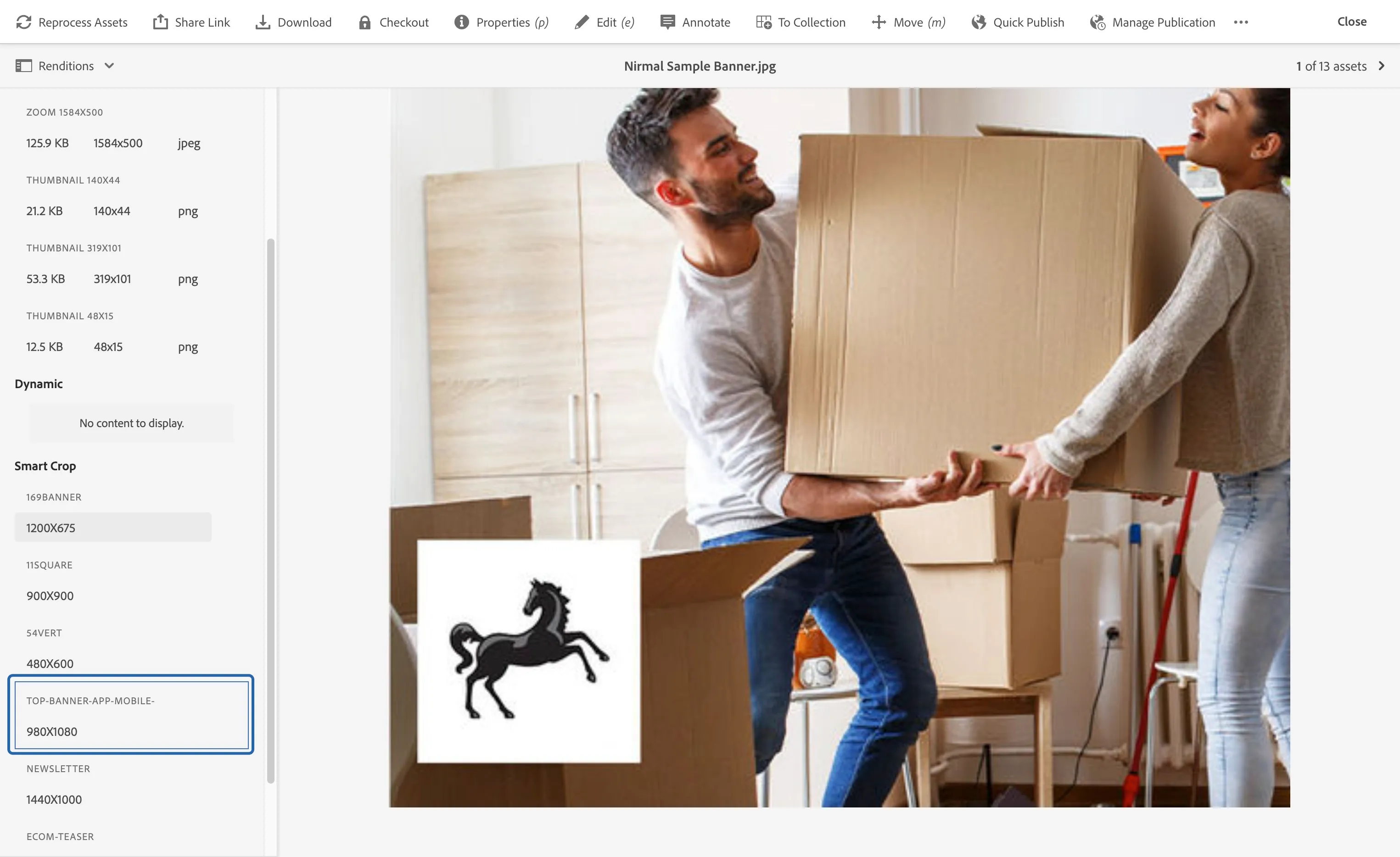Go to next asset with chevron

point(1382,66)
